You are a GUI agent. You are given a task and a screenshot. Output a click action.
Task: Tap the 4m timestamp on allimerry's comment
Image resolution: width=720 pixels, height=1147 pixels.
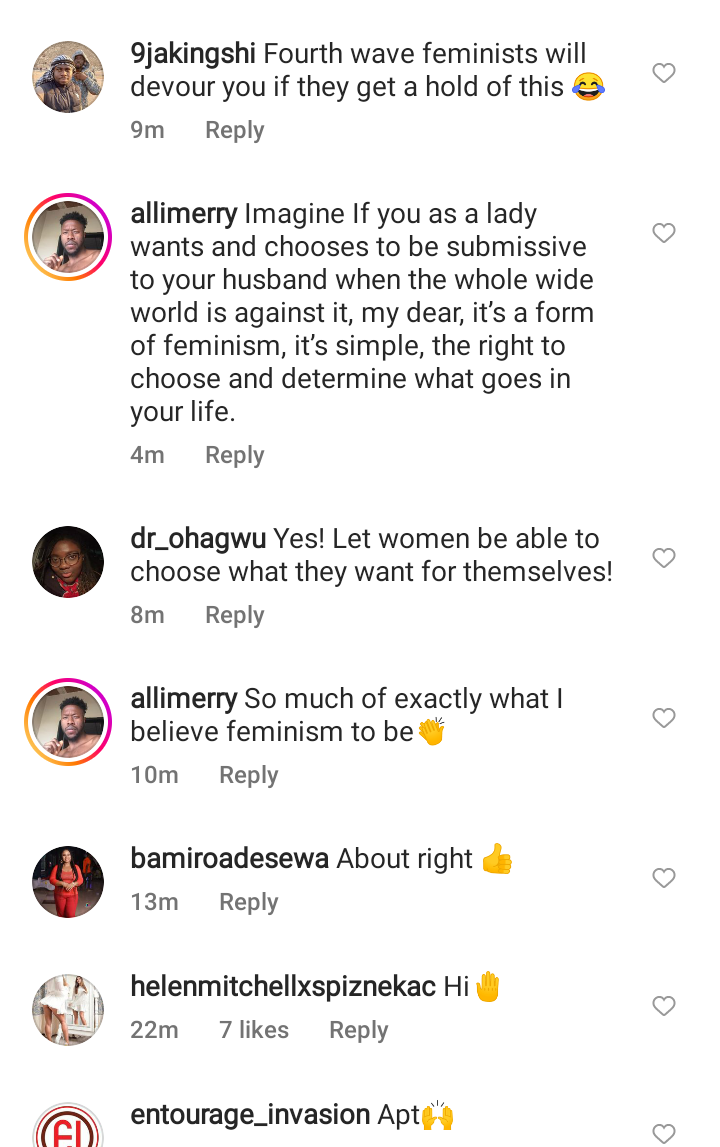tap(148, 454)
